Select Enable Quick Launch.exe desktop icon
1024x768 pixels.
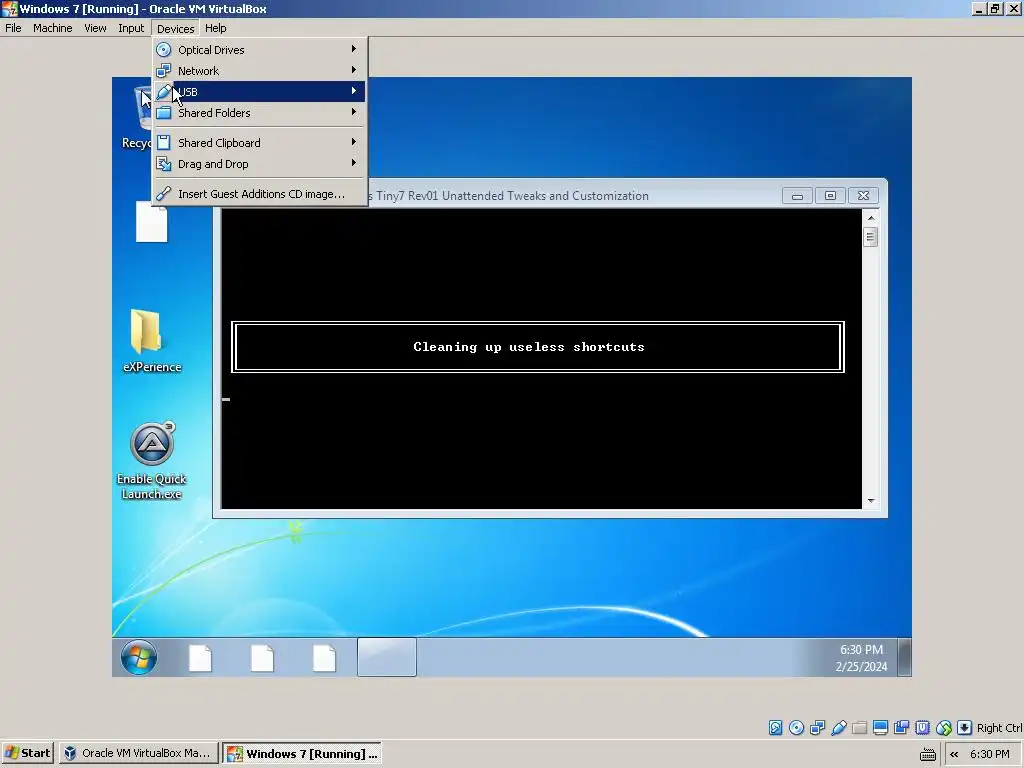152,461
